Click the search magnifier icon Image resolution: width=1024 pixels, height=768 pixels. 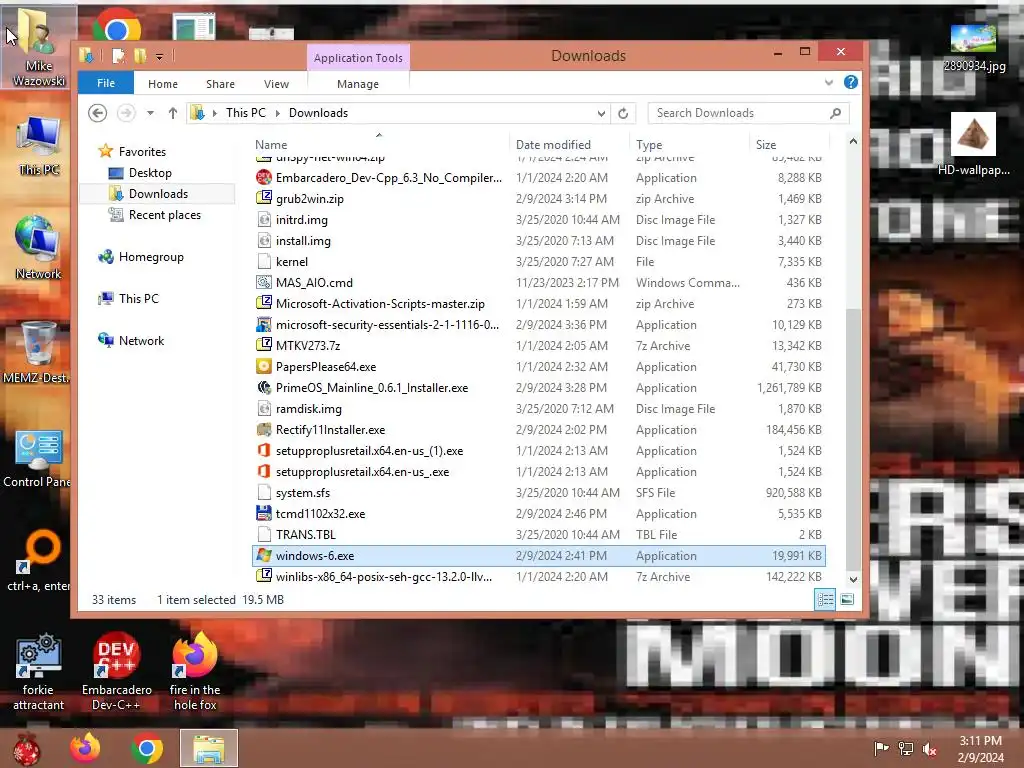coord(835,113)
